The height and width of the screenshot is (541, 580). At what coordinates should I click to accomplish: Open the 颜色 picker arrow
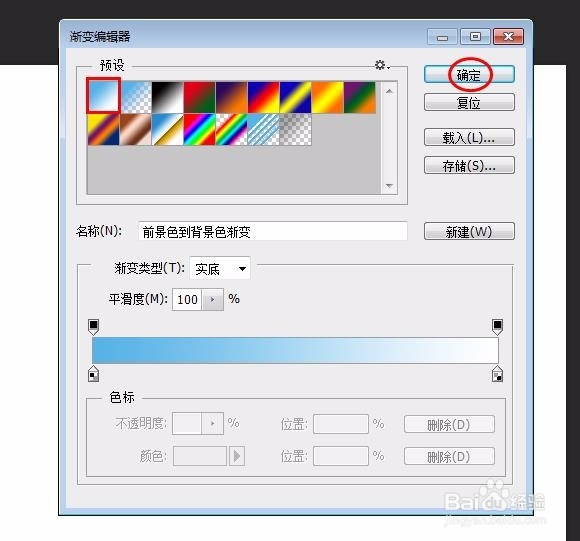pos(237,456)
